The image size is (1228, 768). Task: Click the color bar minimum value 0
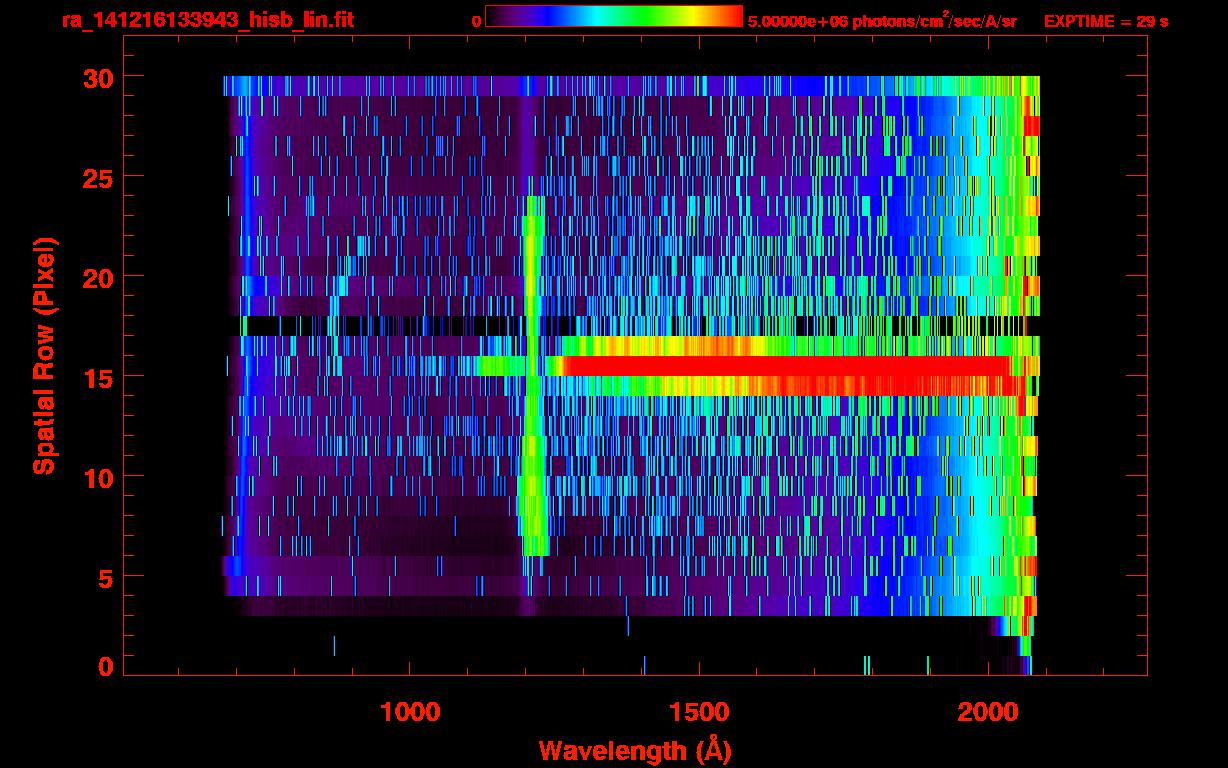[476, 20]
